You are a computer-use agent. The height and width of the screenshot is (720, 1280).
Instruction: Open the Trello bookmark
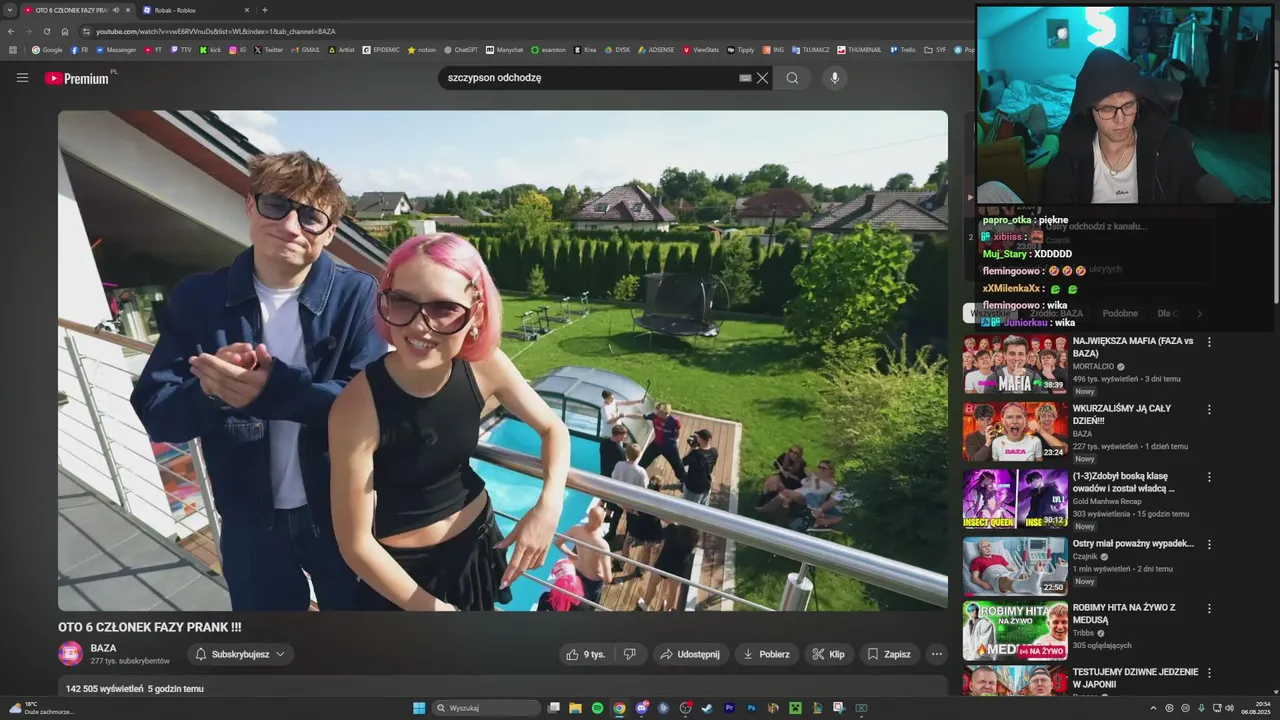902,49
